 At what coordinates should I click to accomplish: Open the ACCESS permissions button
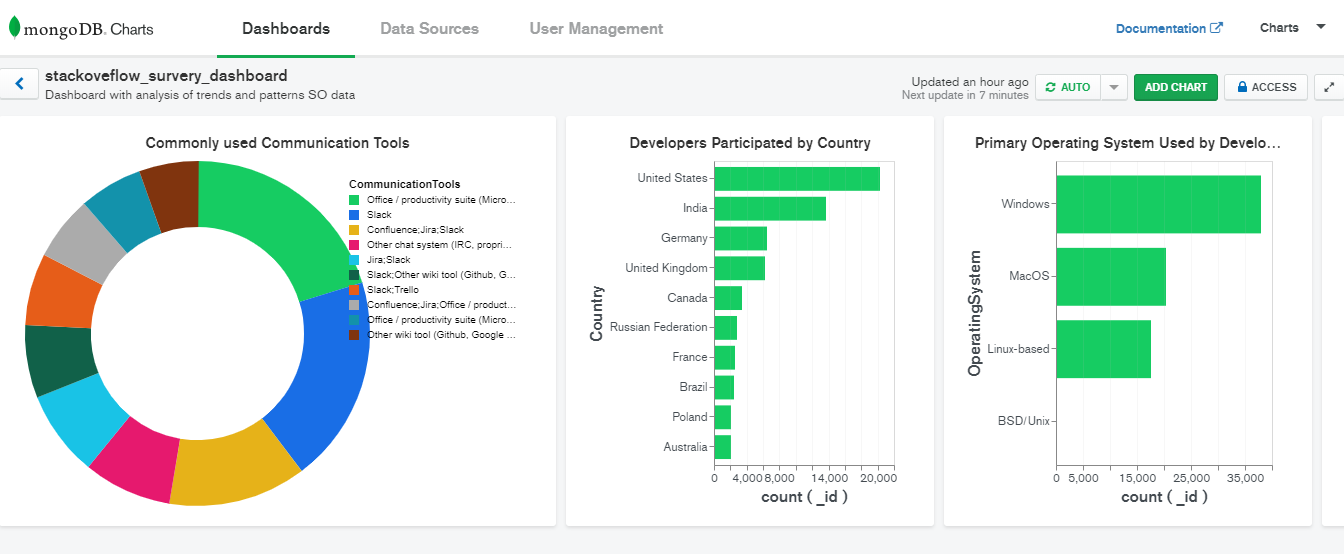[x=1266, y=87]
